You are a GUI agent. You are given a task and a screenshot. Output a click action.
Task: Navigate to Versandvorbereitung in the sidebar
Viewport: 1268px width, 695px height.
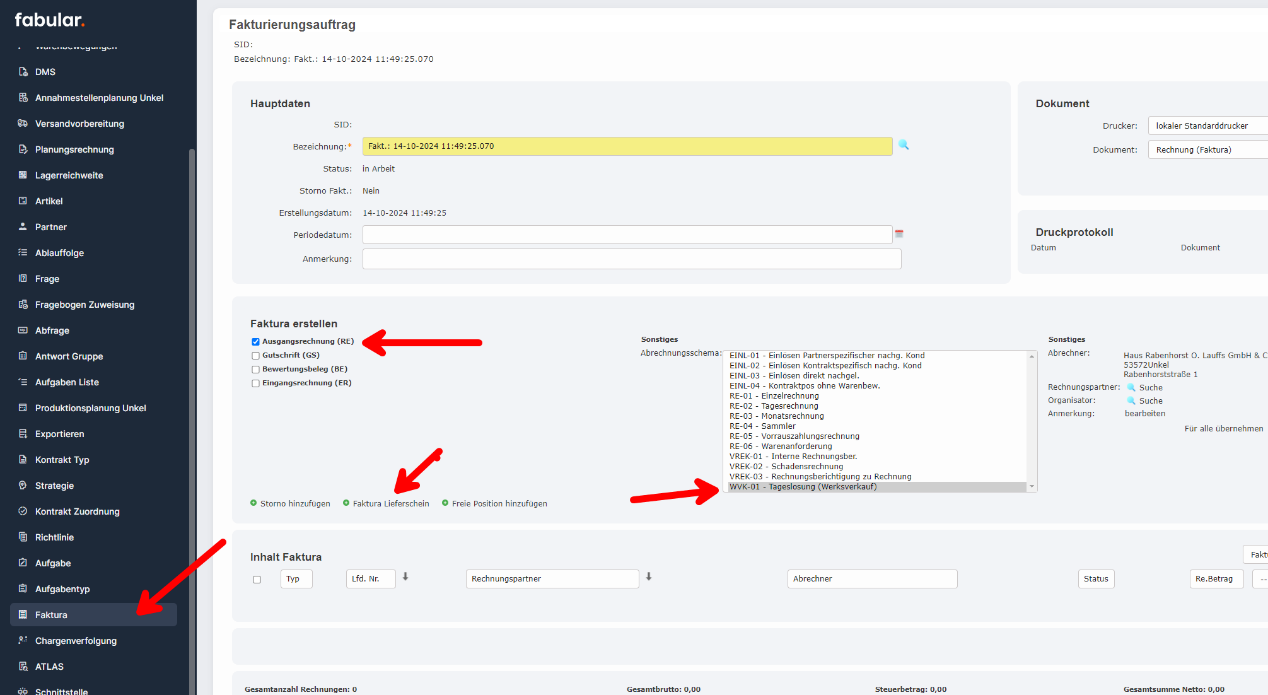tap(79, 124)
